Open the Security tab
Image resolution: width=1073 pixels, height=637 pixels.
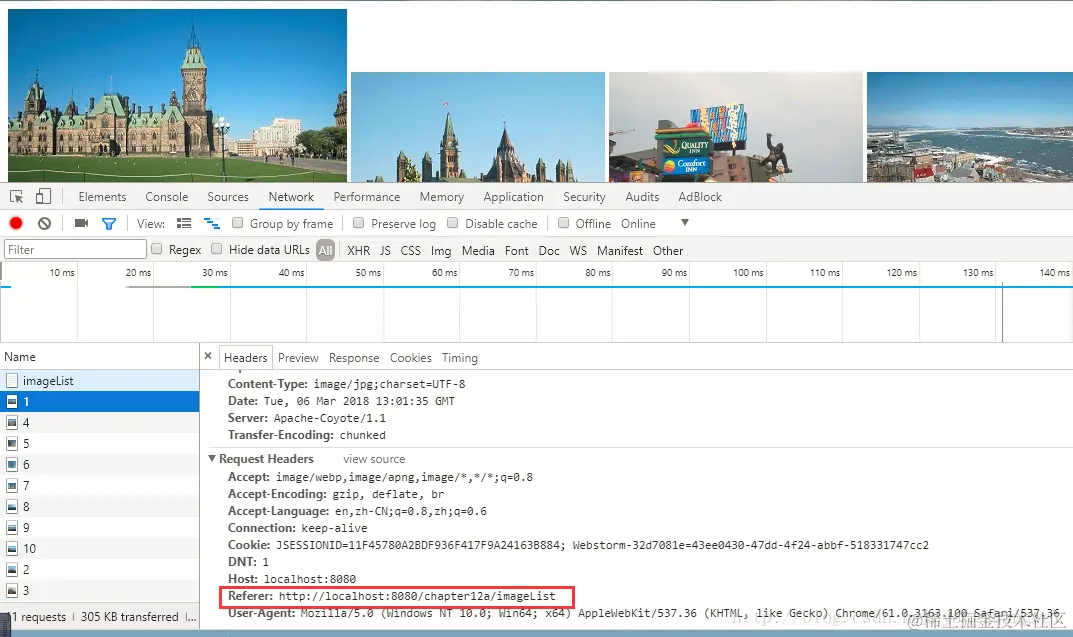click(584, 197)
